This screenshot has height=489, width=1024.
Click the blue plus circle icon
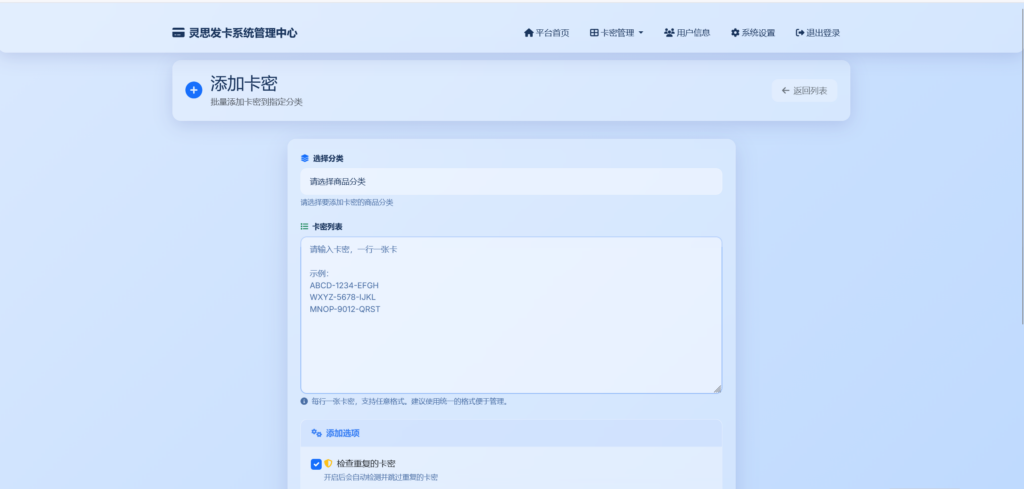coord(194,90)
